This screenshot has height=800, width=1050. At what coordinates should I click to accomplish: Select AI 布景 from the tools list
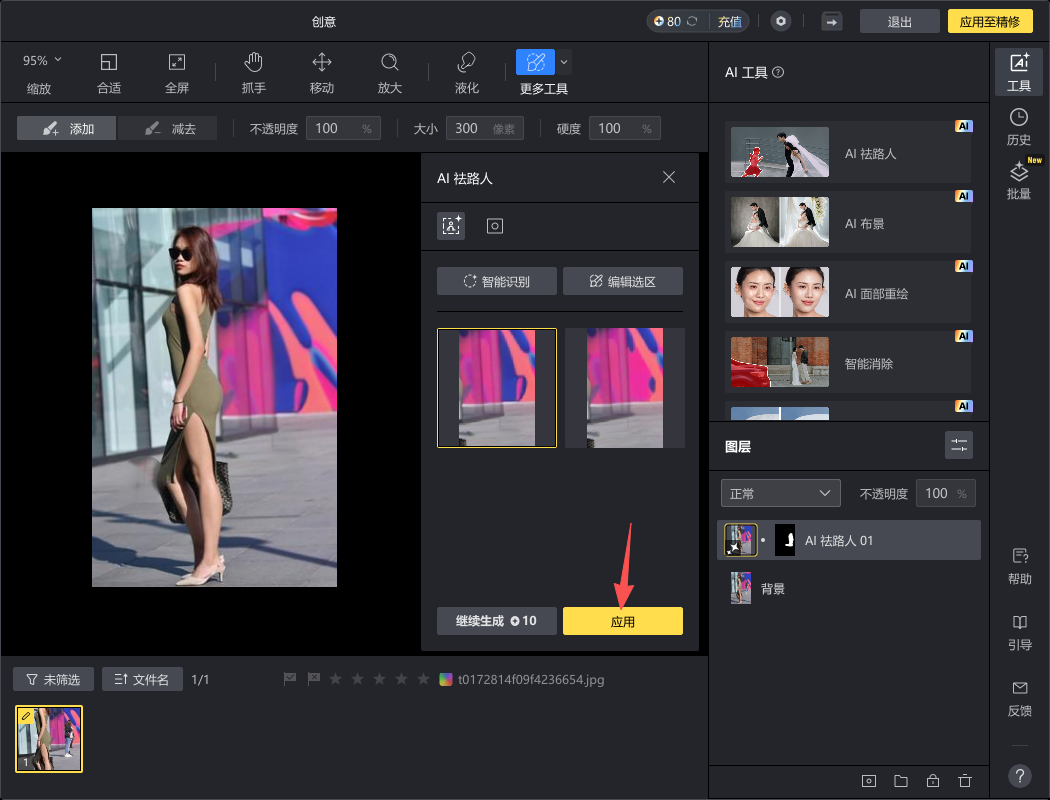click(847, 224)
